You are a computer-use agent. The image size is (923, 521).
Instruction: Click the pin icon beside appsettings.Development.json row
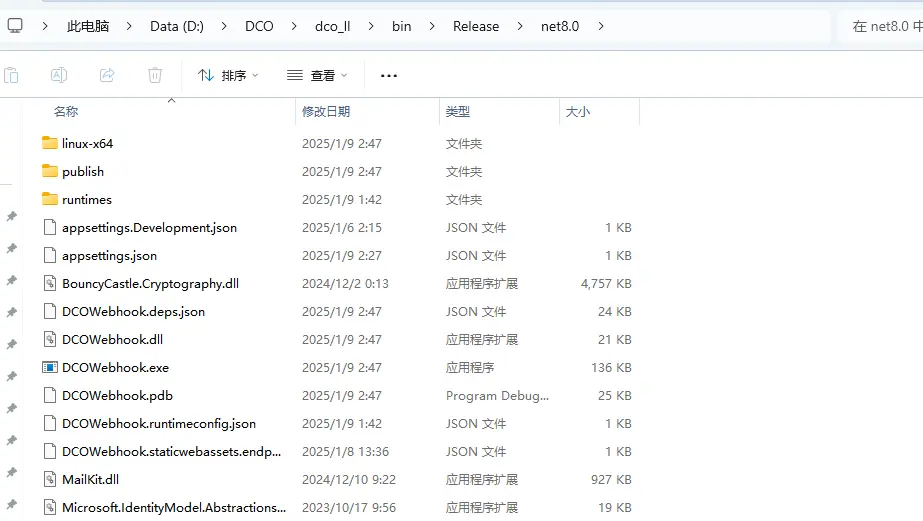11,216
